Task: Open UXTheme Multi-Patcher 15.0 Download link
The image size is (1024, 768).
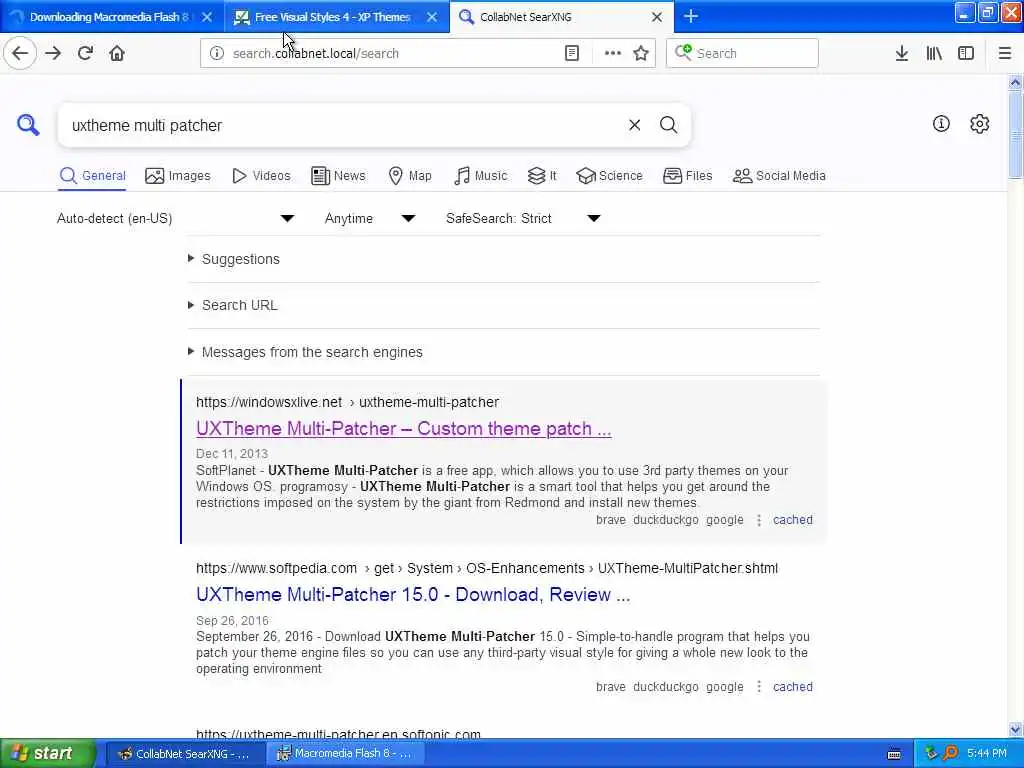Action: (x=413, y=594)
